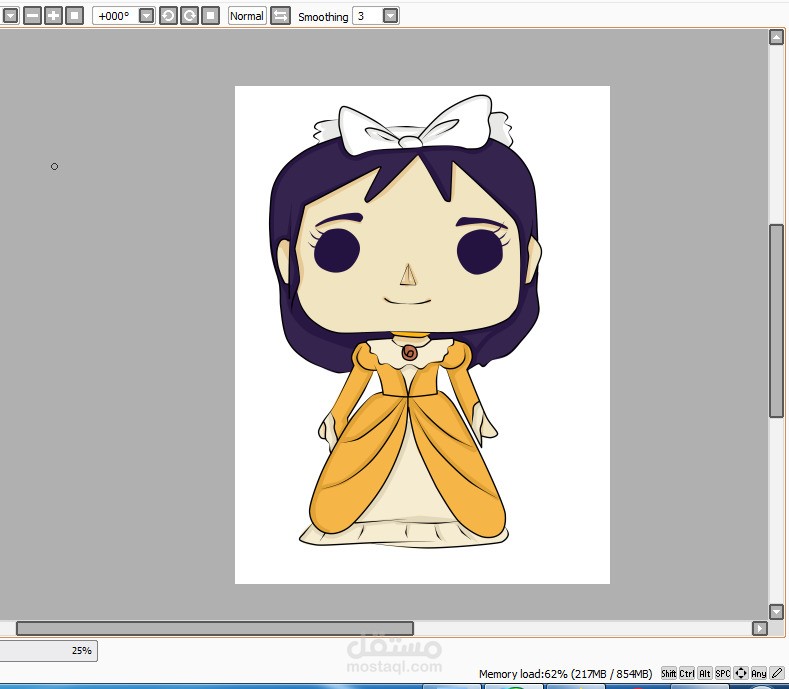Image resolution: width=789 pixels, height=689 pixels.
Task: Click the Smoothing value field showing 3
Action: coord(367,16)
